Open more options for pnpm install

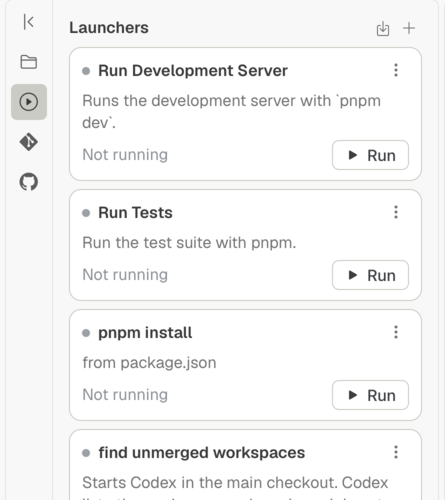[x=396, y=332]
